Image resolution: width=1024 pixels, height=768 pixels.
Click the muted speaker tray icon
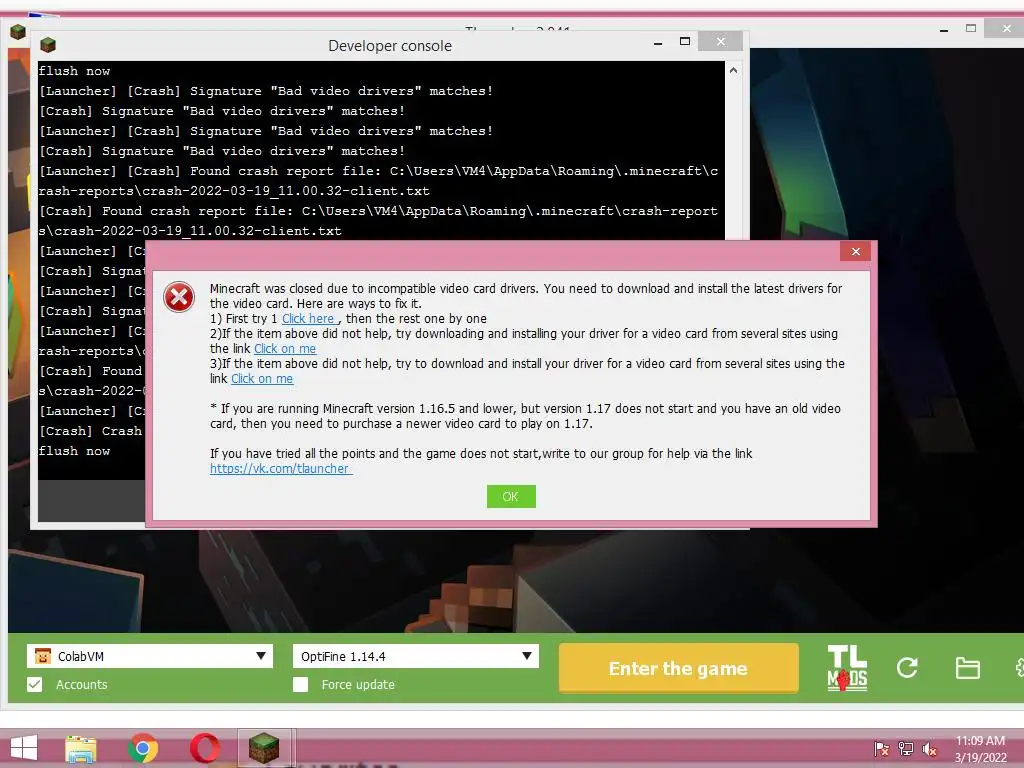(x=930, y=748)
